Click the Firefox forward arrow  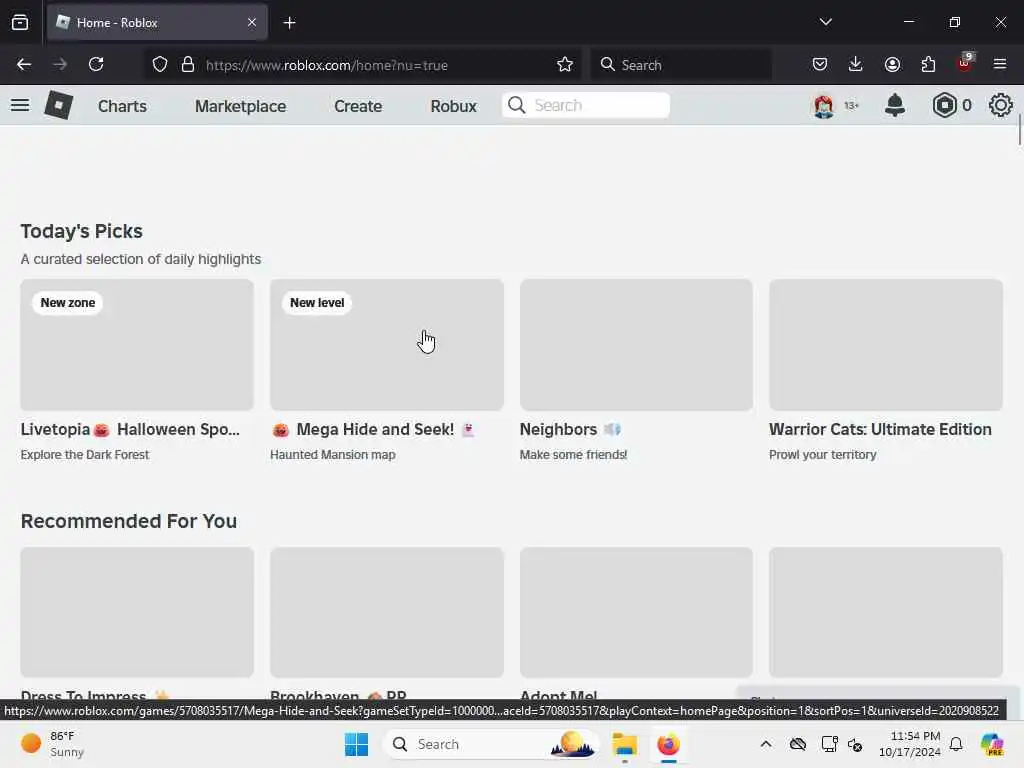click(60, 64)
